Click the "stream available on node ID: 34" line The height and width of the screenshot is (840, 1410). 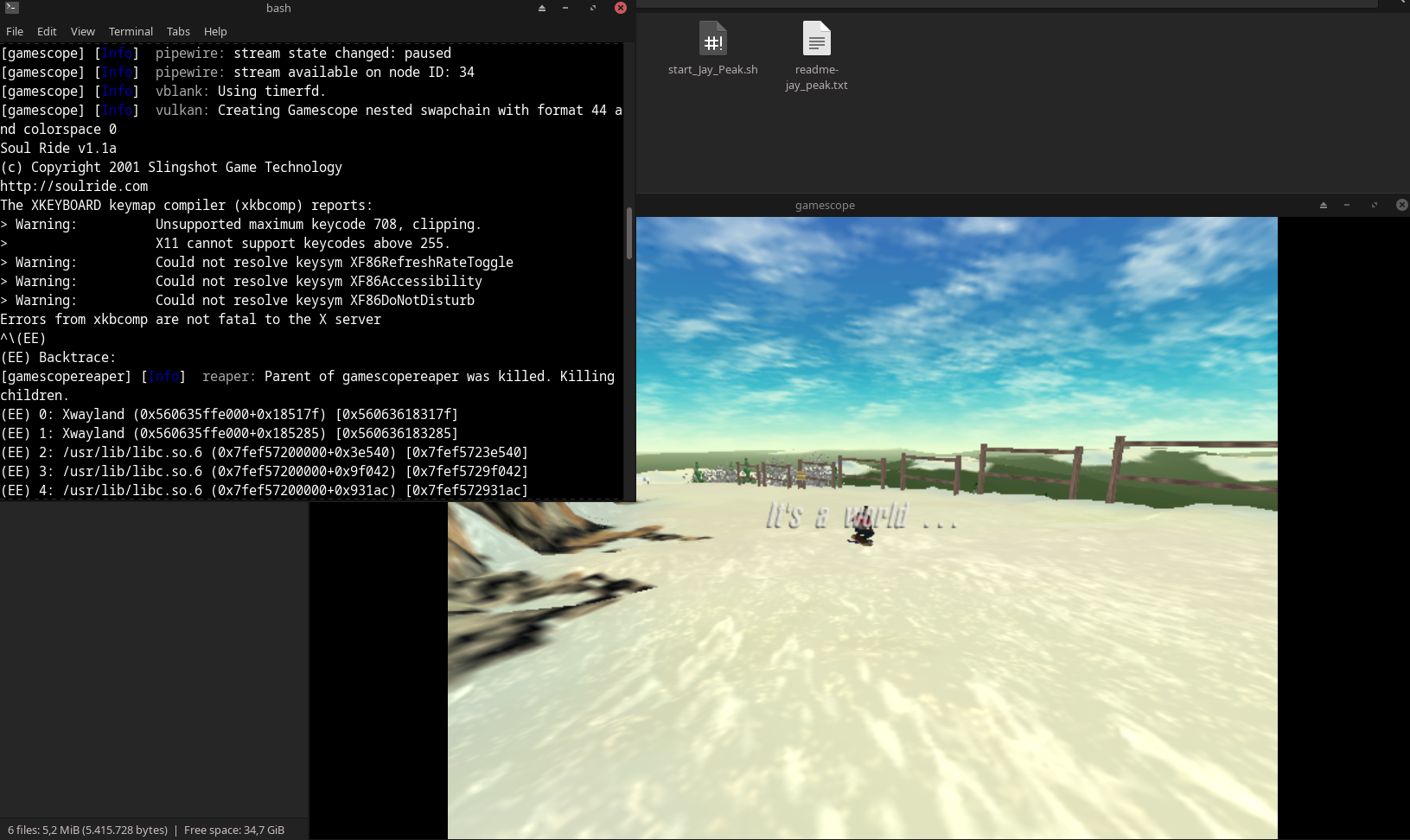point(238,72)
